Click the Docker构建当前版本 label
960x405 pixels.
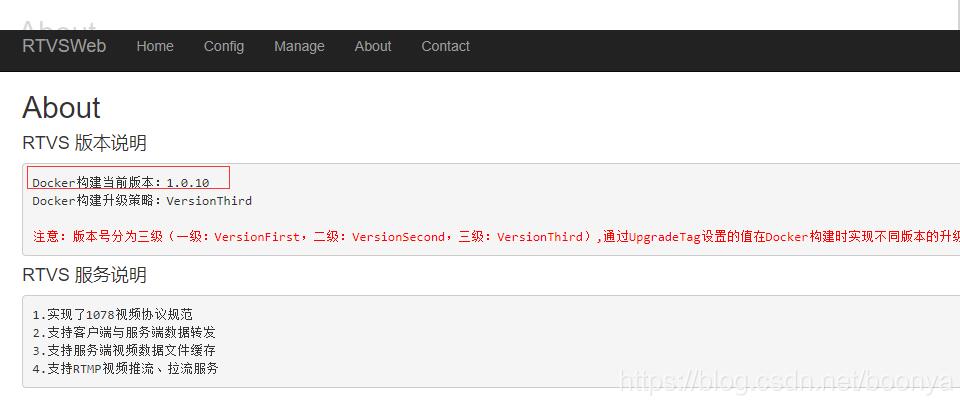(96, 183)
